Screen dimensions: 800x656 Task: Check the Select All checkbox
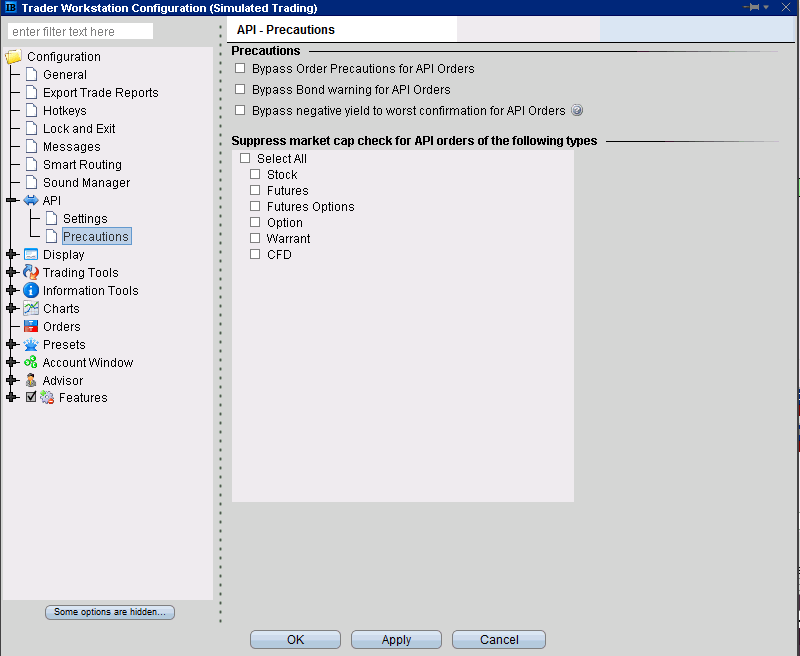pos(245,158)
